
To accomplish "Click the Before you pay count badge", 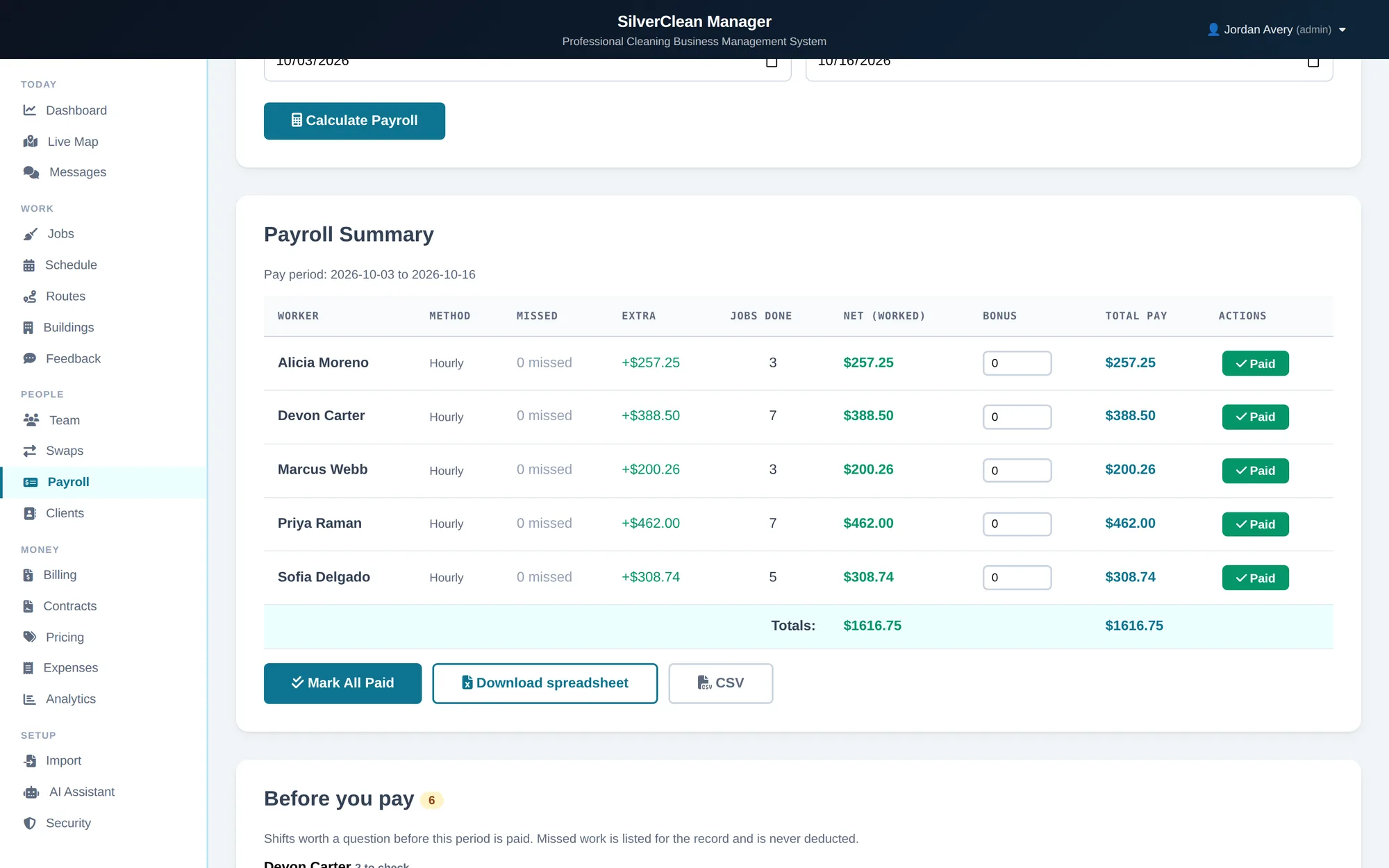I will [431, 801].
